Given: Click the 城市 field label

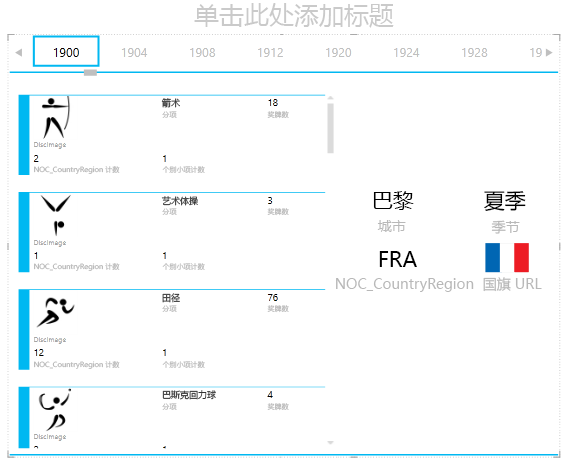Looking at the screenshot, I should 392,227.
